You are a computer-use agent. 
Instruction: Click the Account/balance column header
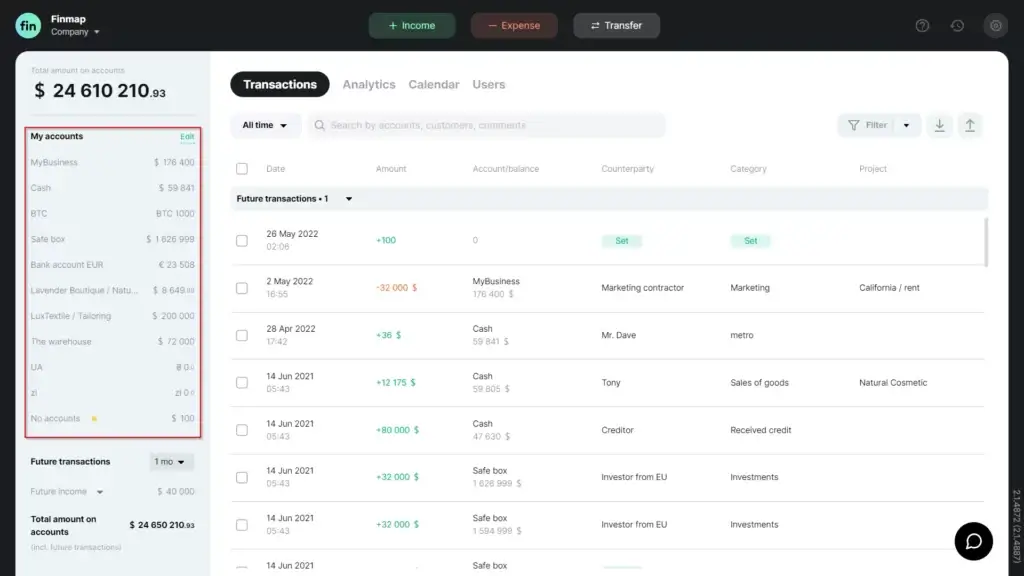click(505, 168)
